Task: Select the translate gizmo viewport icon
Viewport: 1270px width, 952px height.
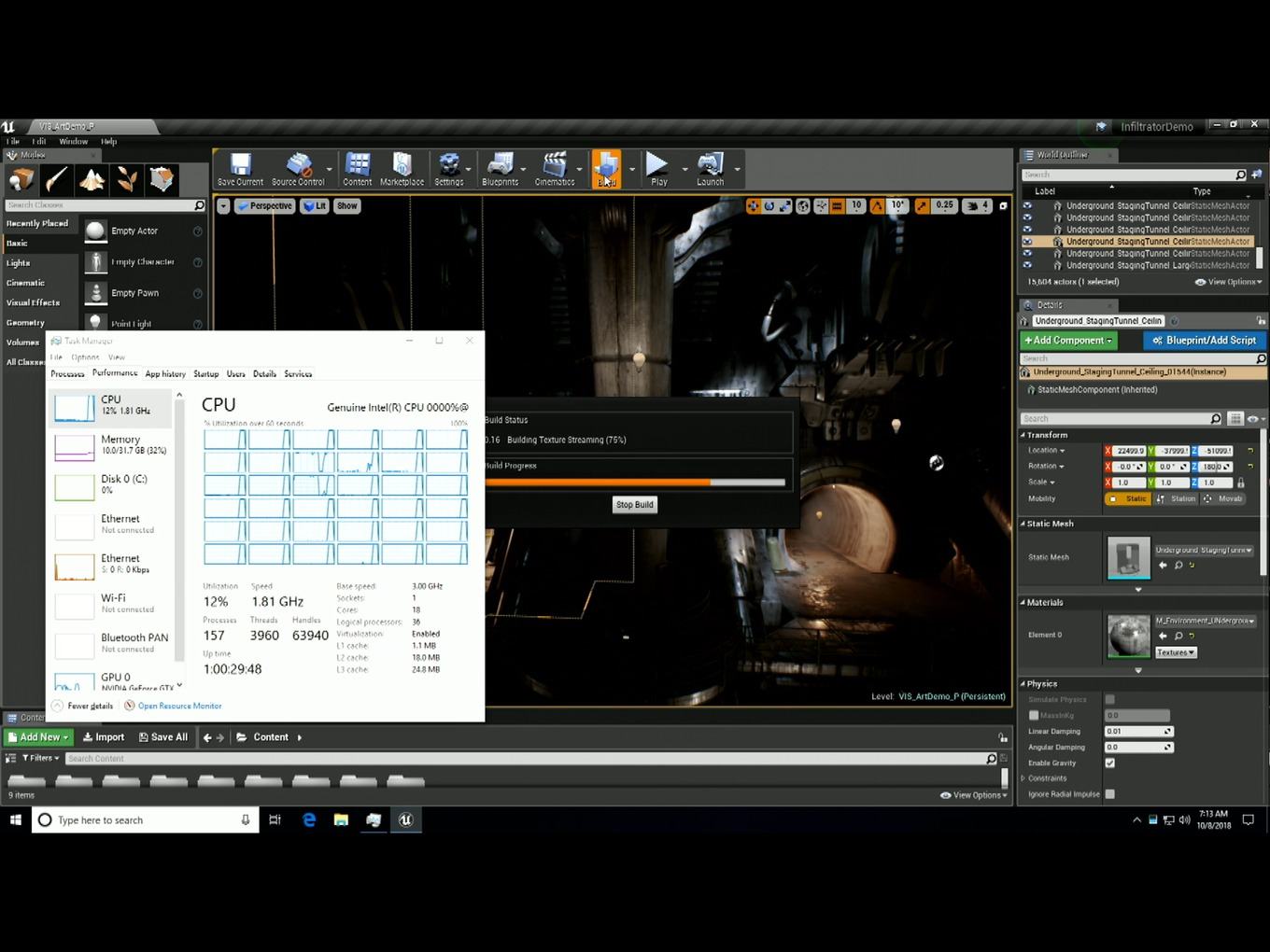Action: 753,206
